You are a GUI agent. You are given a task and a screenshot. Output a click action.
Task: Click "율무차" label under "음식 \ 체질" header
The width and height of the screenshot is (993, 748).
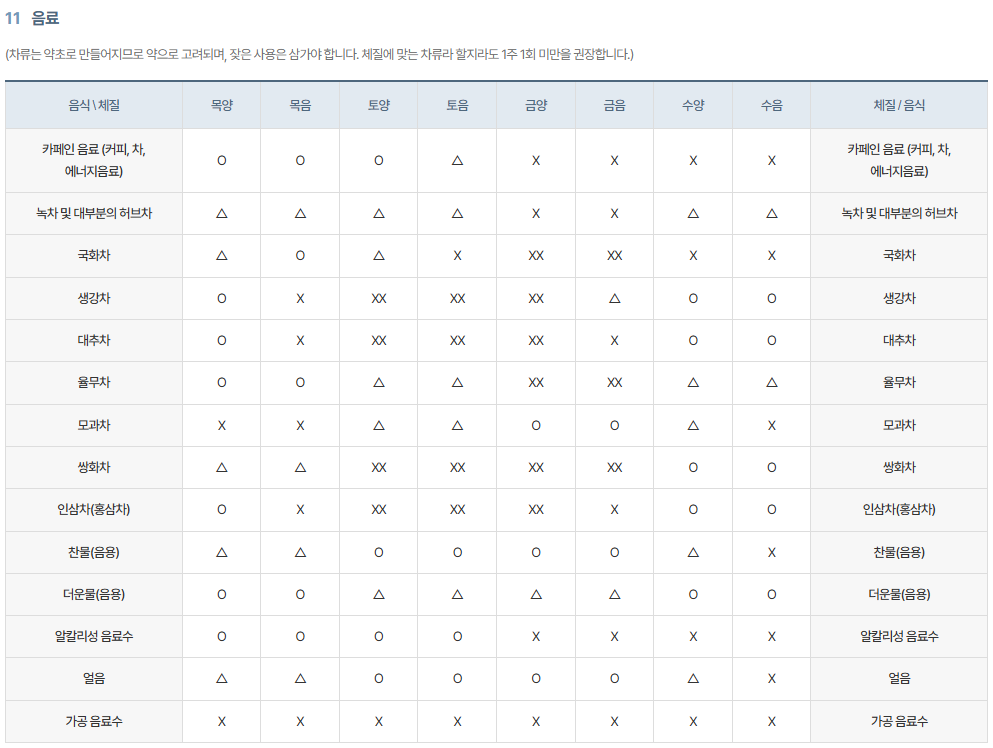click(x=94, y=383)
